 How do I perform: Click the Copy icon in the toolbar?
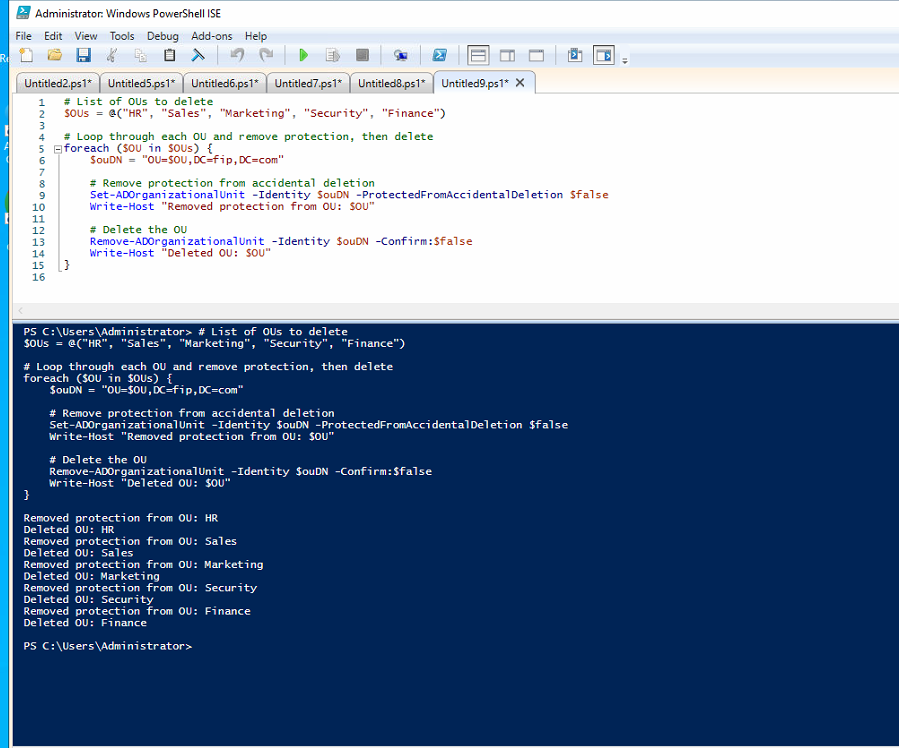point(140,55)
